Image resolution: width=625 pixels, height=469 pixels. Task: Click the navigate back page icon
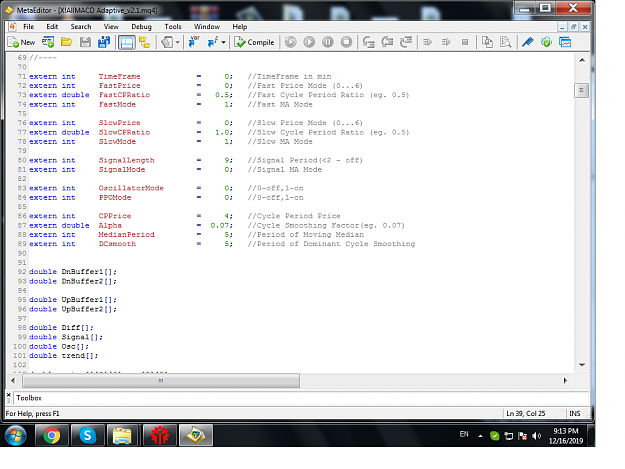click(x=167, y=42)
